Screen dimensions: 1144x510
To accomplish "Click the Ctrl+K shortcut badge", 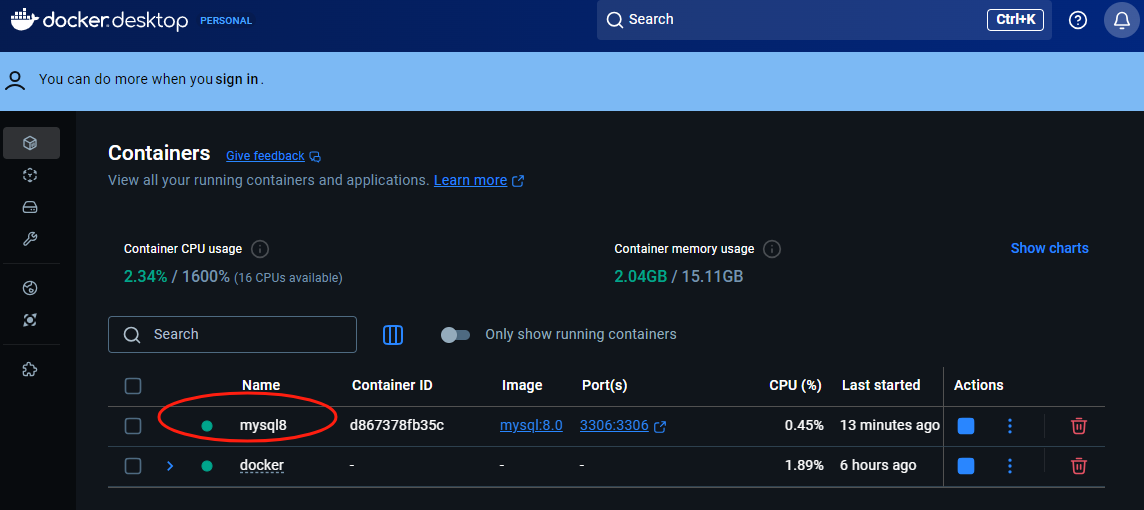I will pyautogui.click(x=1015, y=20).
